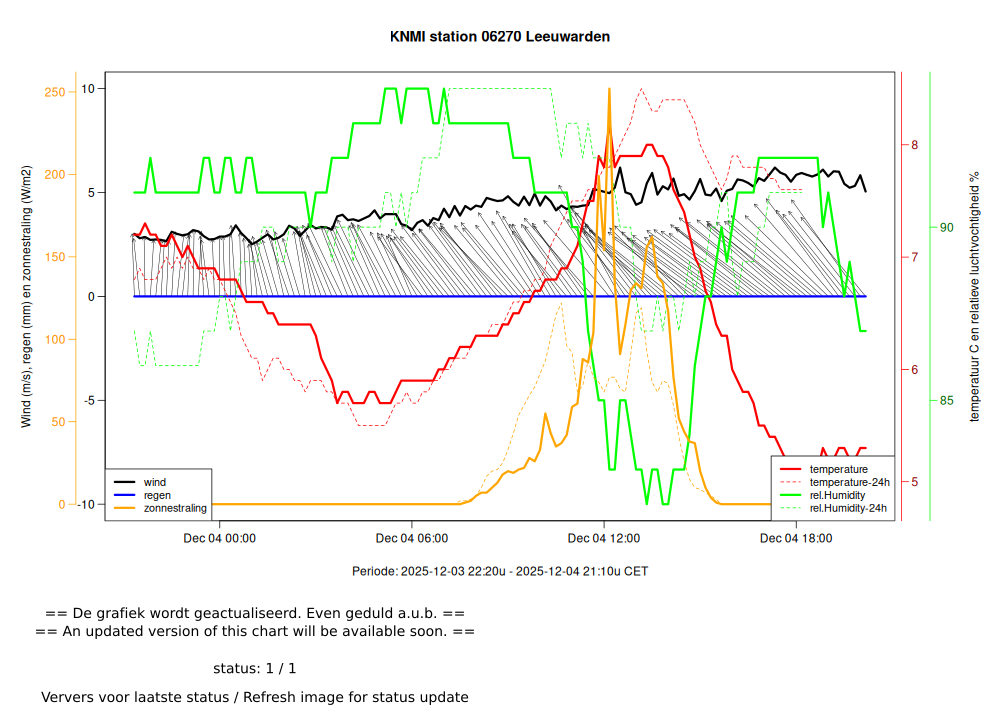Select the 'rel.Humidity' legend label
Viewport: 1000px width, 720px height.
tap(837, 495)
